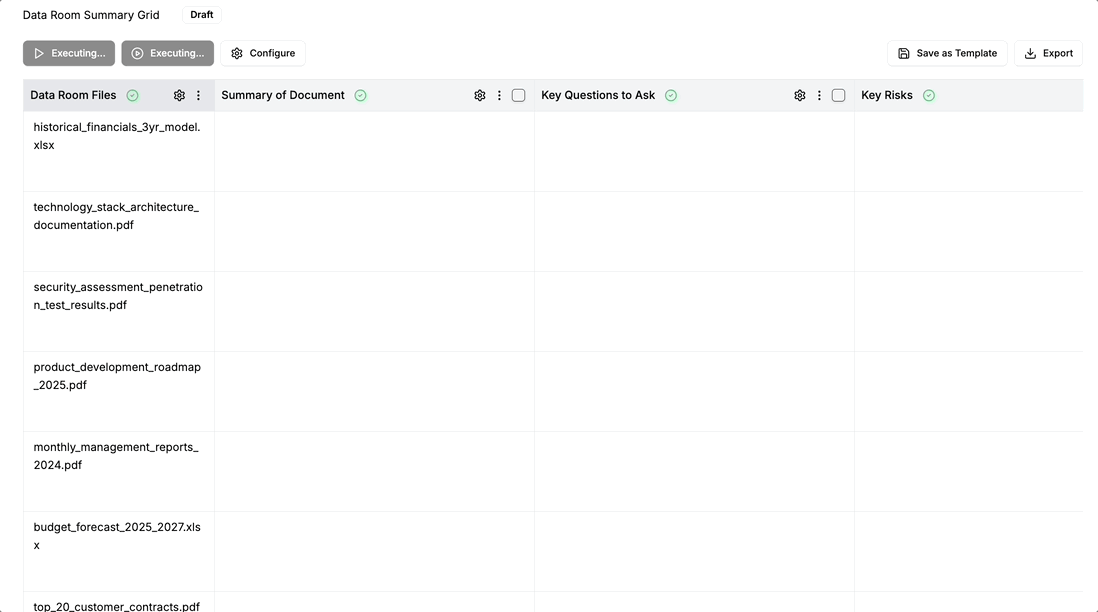Select historical_financials_3yr_model.xlsx file
The height and width of the screenshot is (612, 1098).
click(117, 136)
